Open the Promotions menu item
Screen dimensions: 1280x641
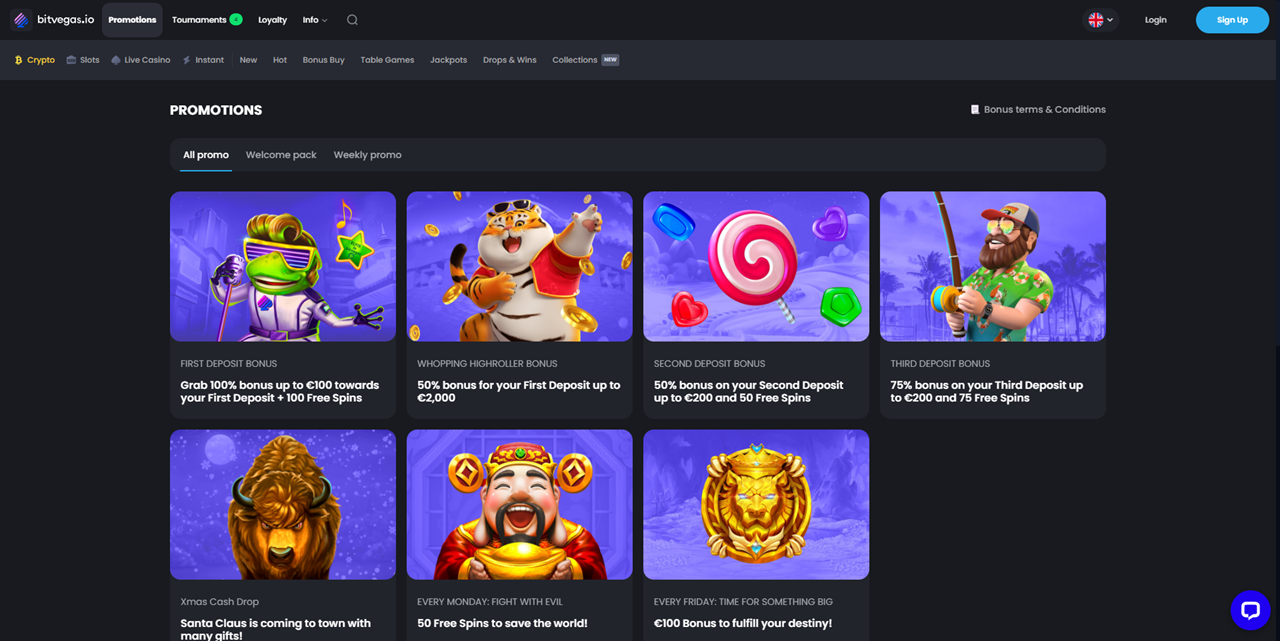131,19
